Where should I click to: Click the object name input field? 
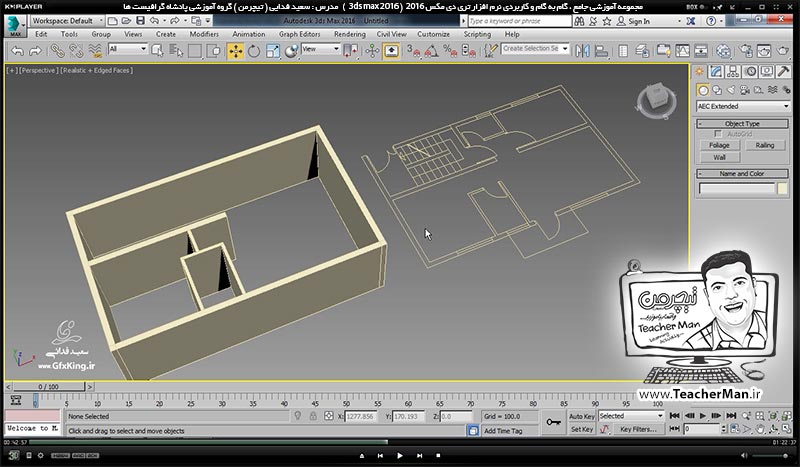736,189
